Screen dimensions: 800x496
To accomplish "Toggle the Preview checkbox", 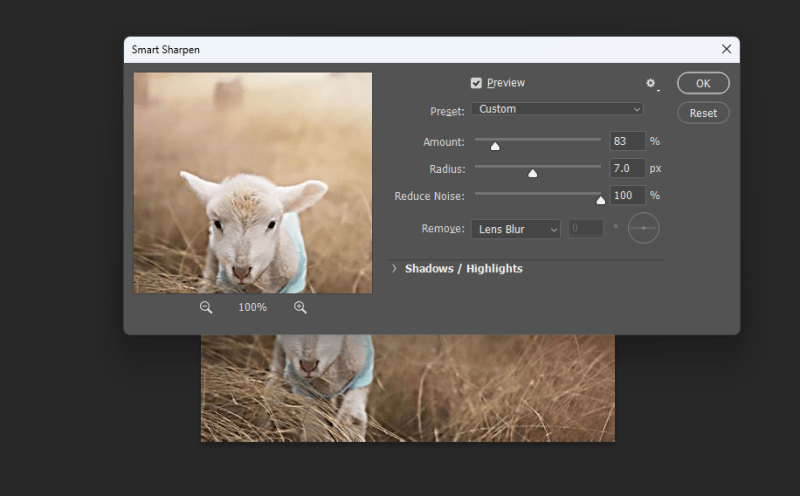I will [477, 83].
